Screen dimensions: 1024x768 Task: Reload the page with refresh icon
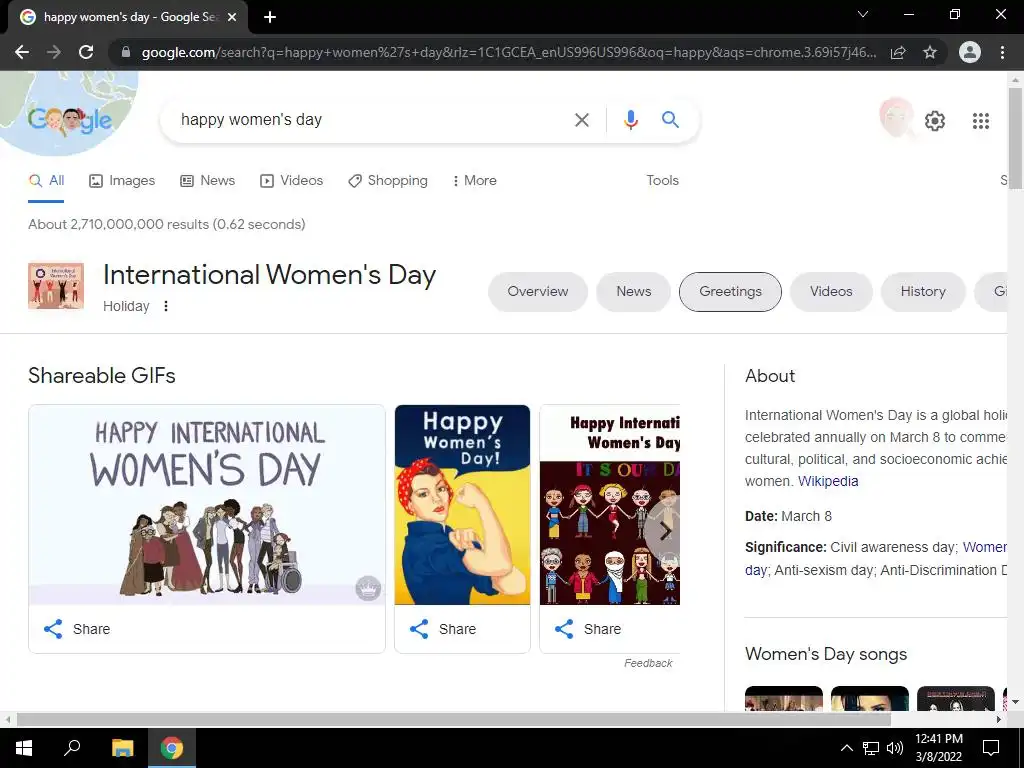click(86, 52)
